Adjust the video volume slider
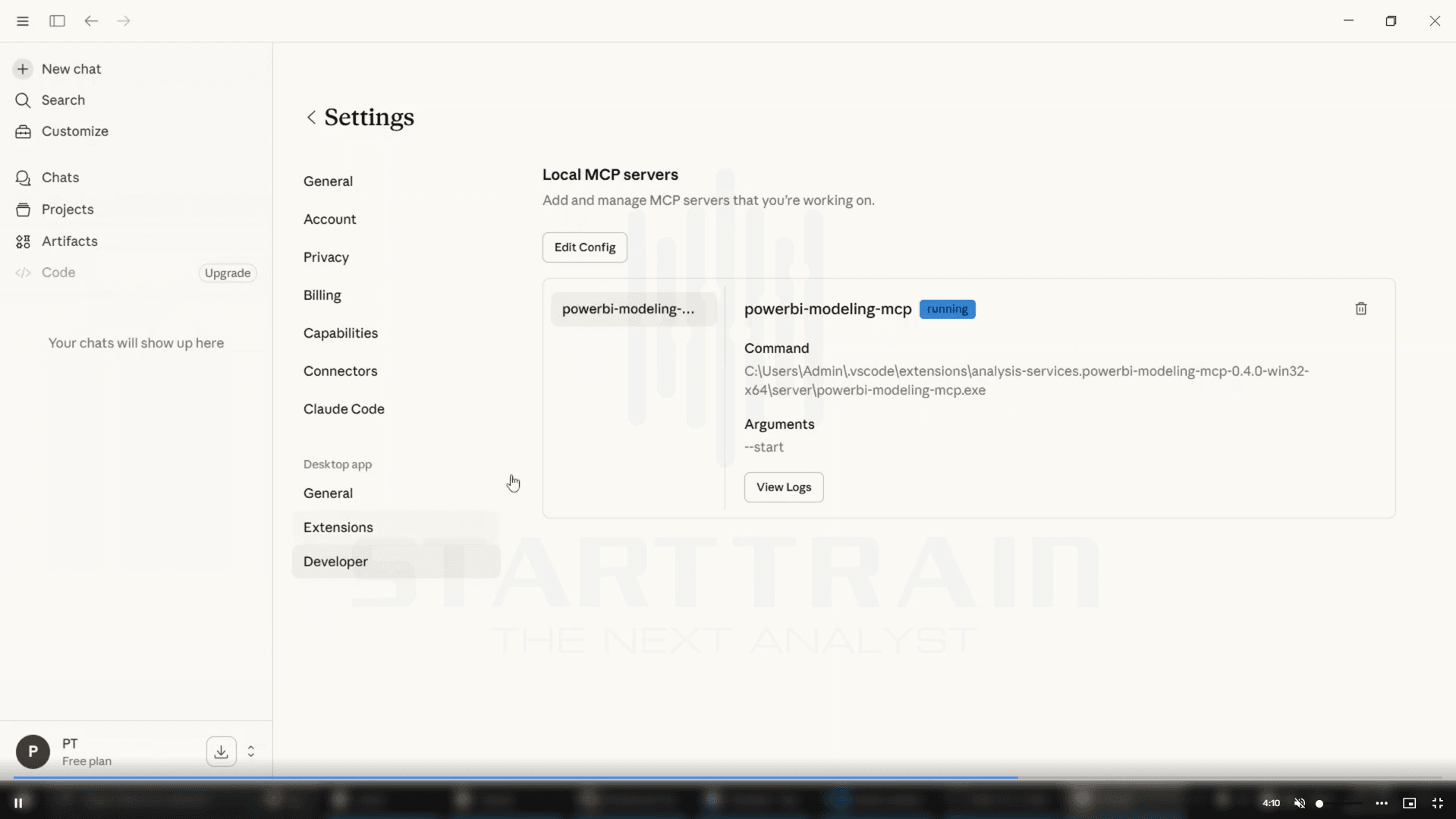The image size is (1456, 819). (x=1339, y=803)
